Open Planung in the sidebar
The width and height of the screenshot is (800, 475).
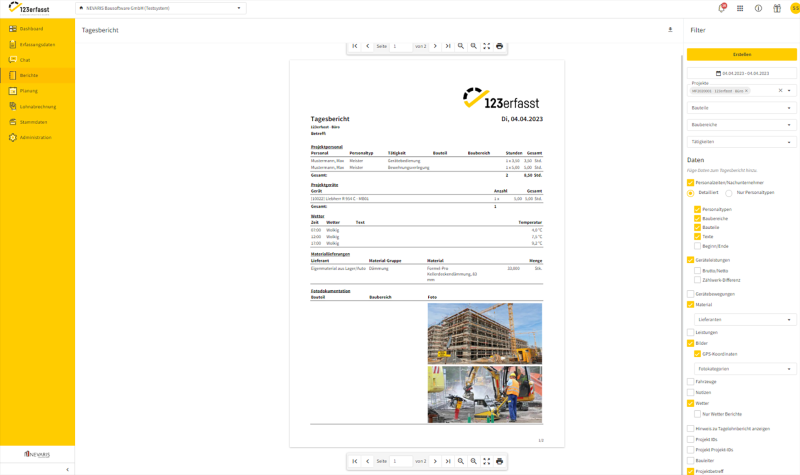[x=28, y=91]
